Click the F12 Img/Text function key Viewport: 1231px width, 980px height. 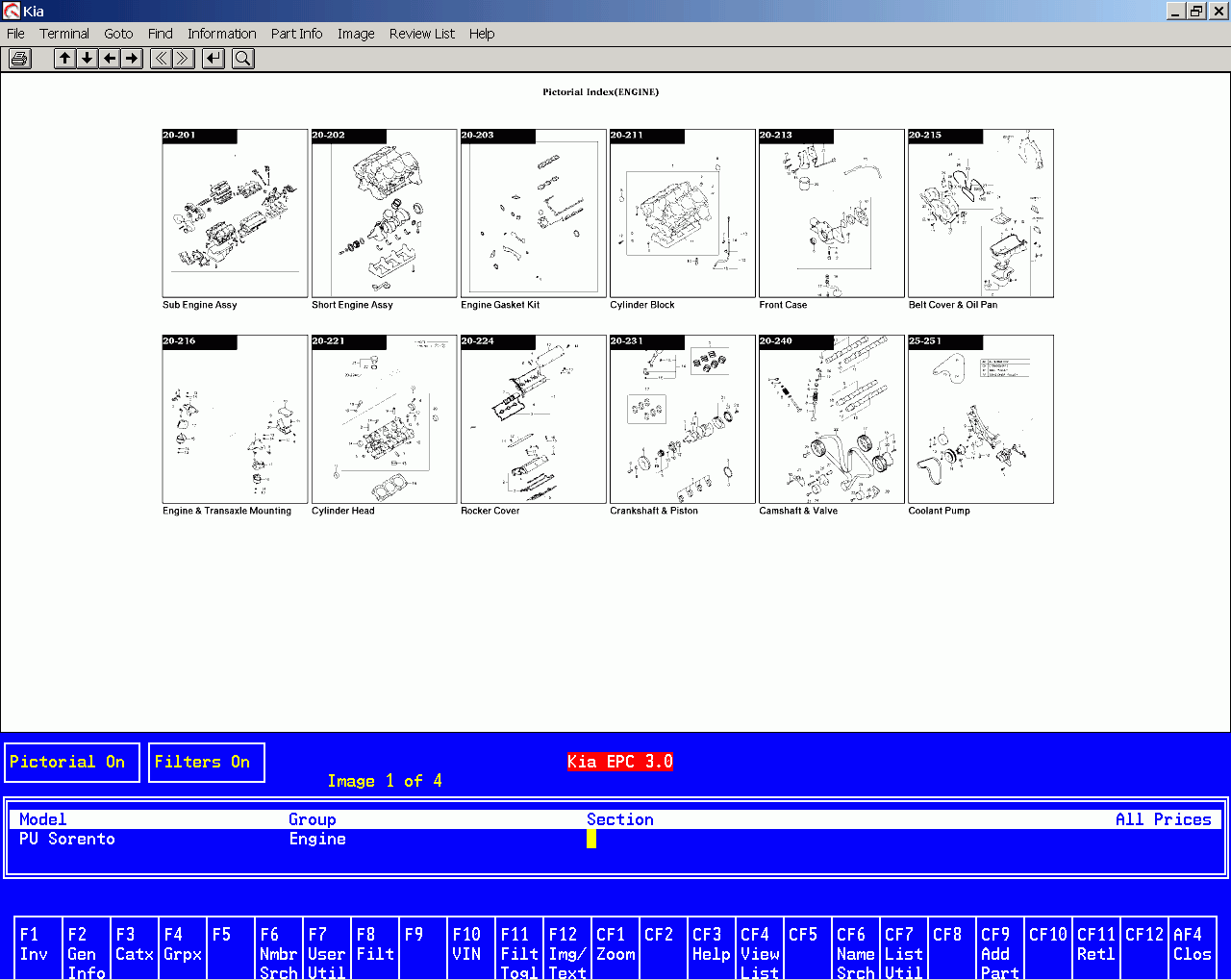567,949
